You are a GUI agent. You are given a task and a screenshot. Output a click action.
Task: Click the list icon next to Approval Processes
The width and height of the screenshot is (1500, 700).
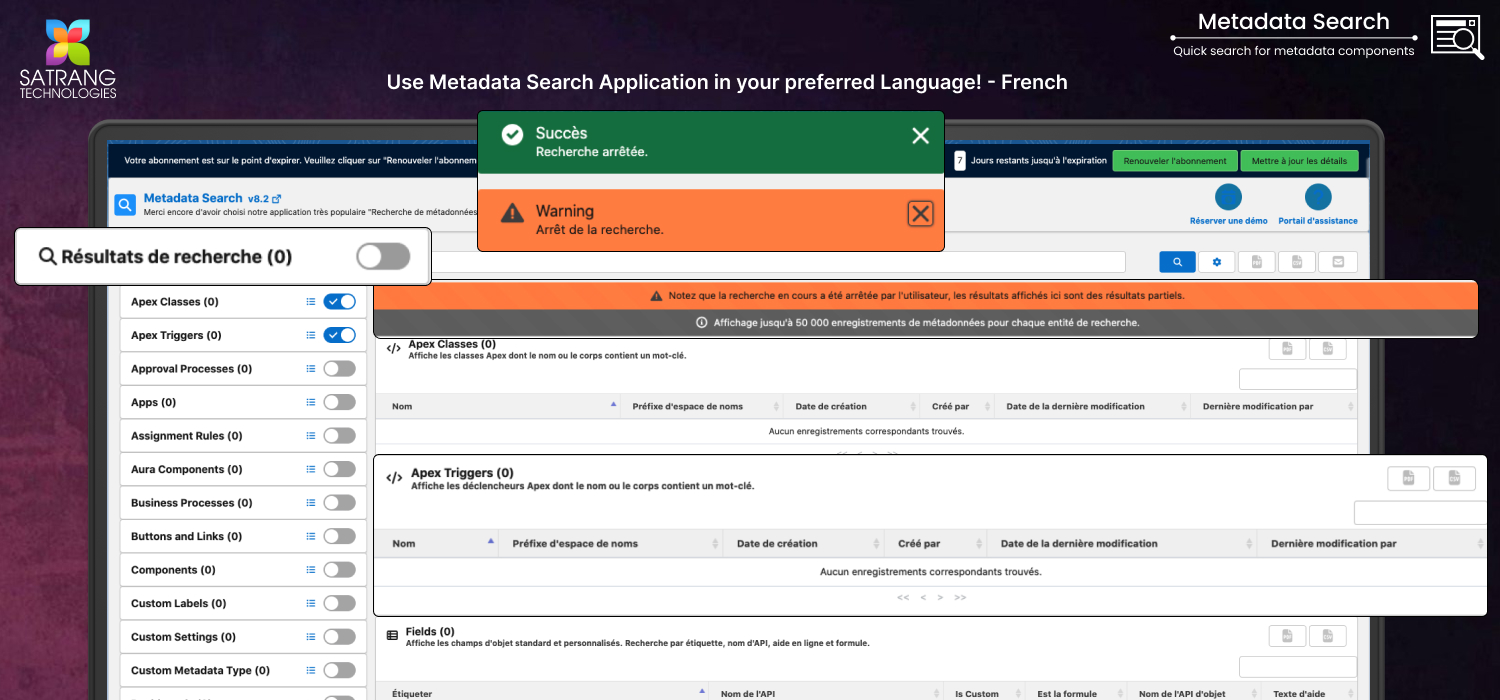click(x=311, y=369)
